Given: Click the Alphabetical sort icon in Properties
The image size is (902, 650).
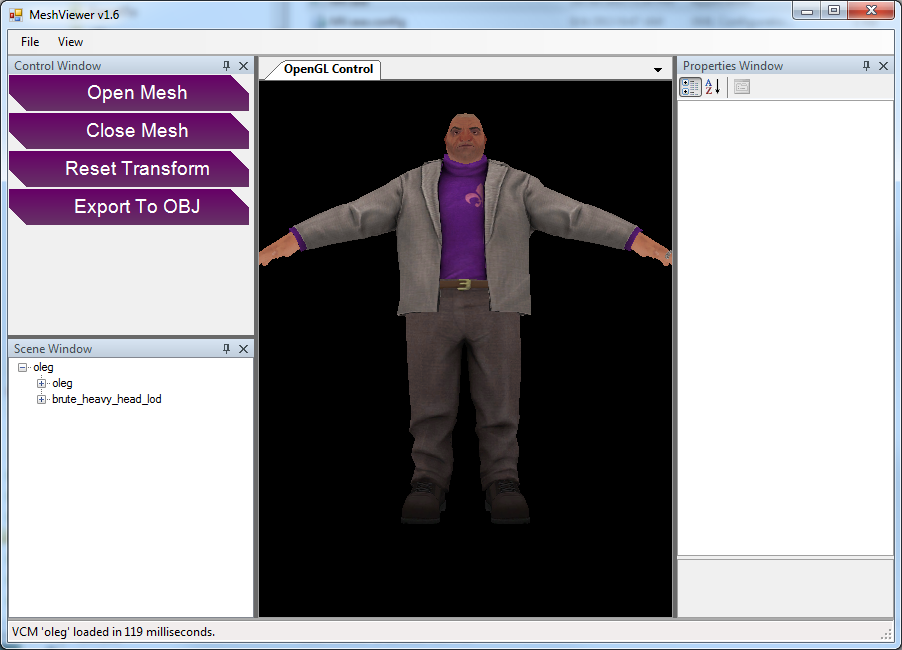Looking at the screenshot, I should (713, 87).
